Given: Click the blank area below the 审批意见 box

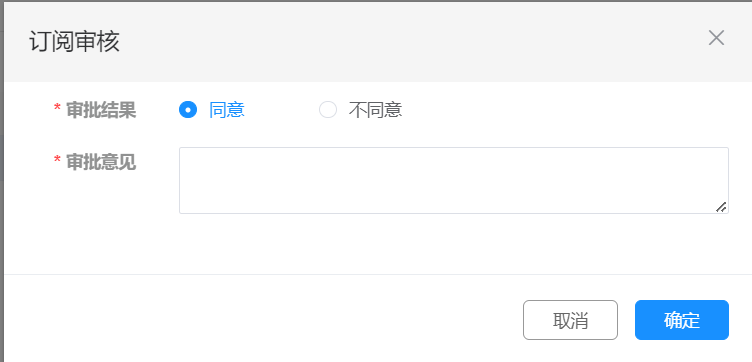Looking at the screenshot, I should pos(454,244).
